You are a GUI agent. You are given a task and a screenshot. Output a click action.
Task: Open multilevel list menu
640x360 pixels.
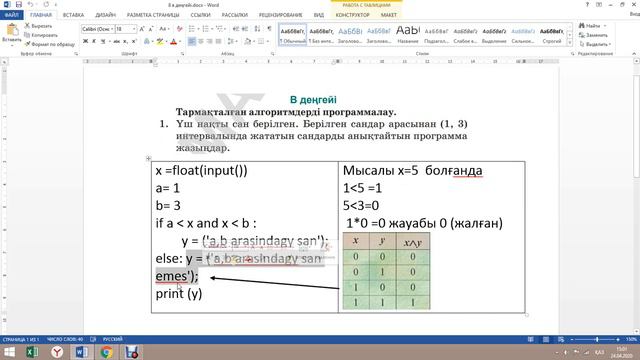tap(220, 29)
